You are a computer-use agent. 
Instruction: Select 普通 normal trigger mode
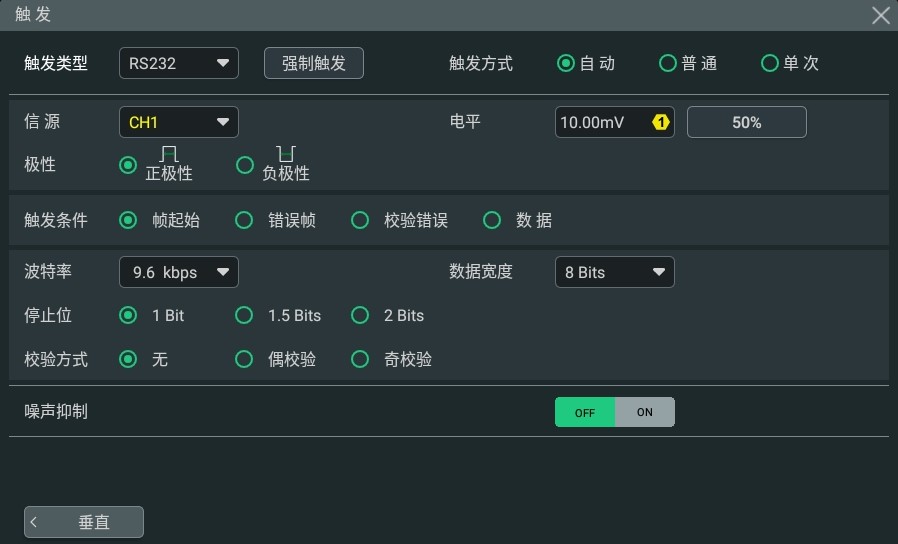pos(688,63)
